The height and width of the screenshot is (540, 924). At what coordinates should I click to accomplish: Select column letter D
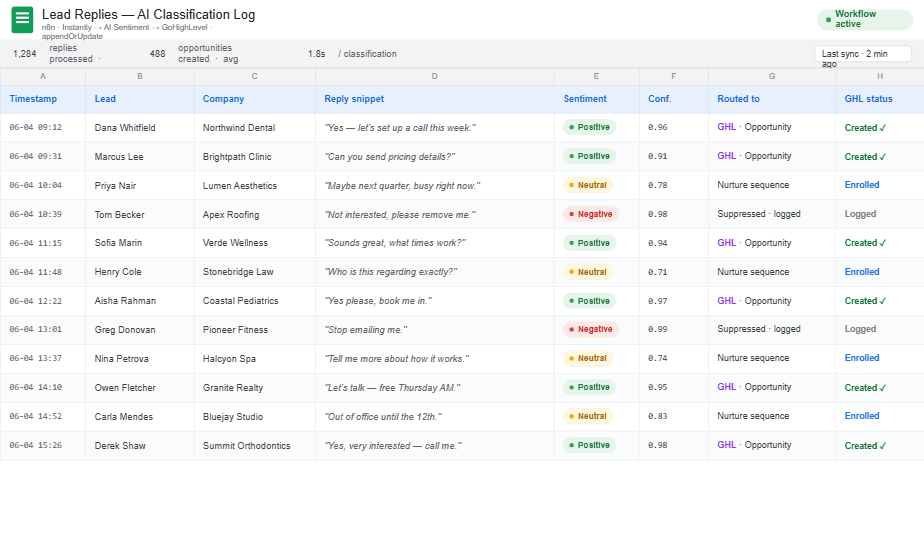click(x=434, y=77)
